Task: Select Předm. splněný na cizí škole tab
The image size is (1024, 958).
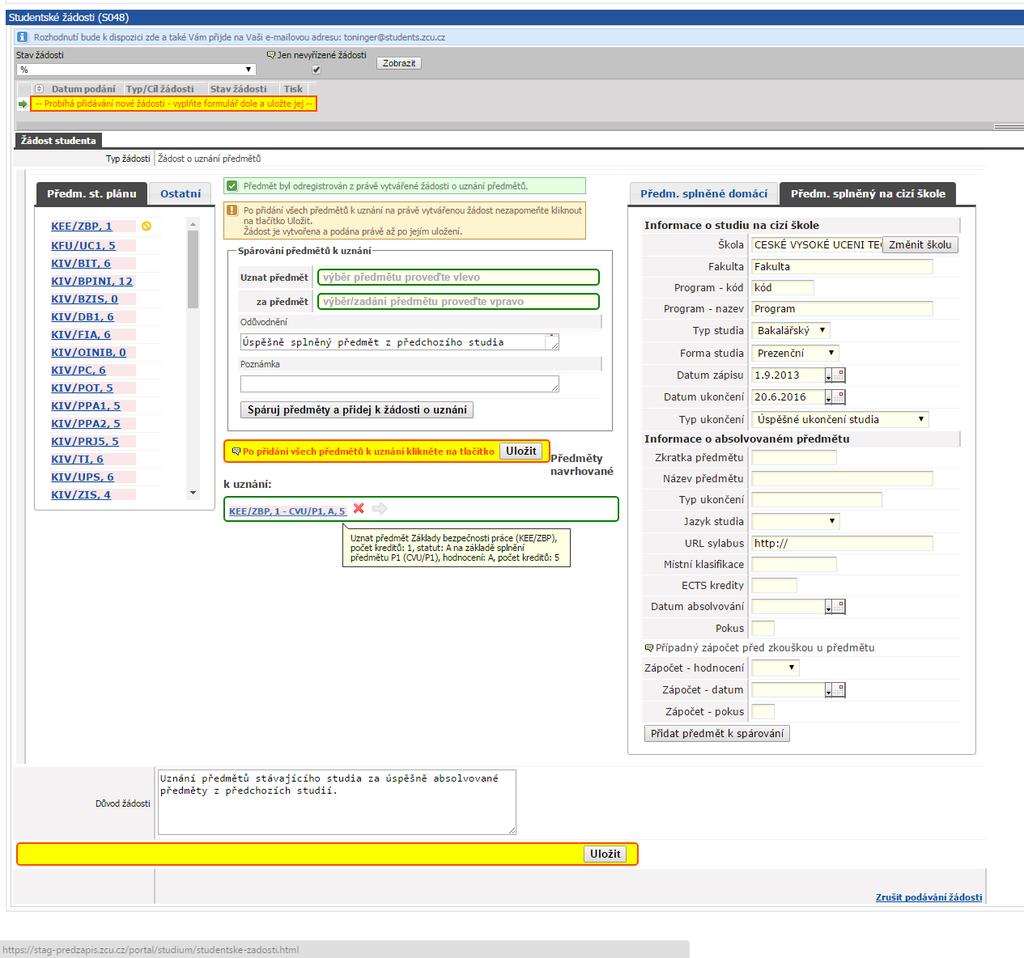Action: [x=868, y=194]
